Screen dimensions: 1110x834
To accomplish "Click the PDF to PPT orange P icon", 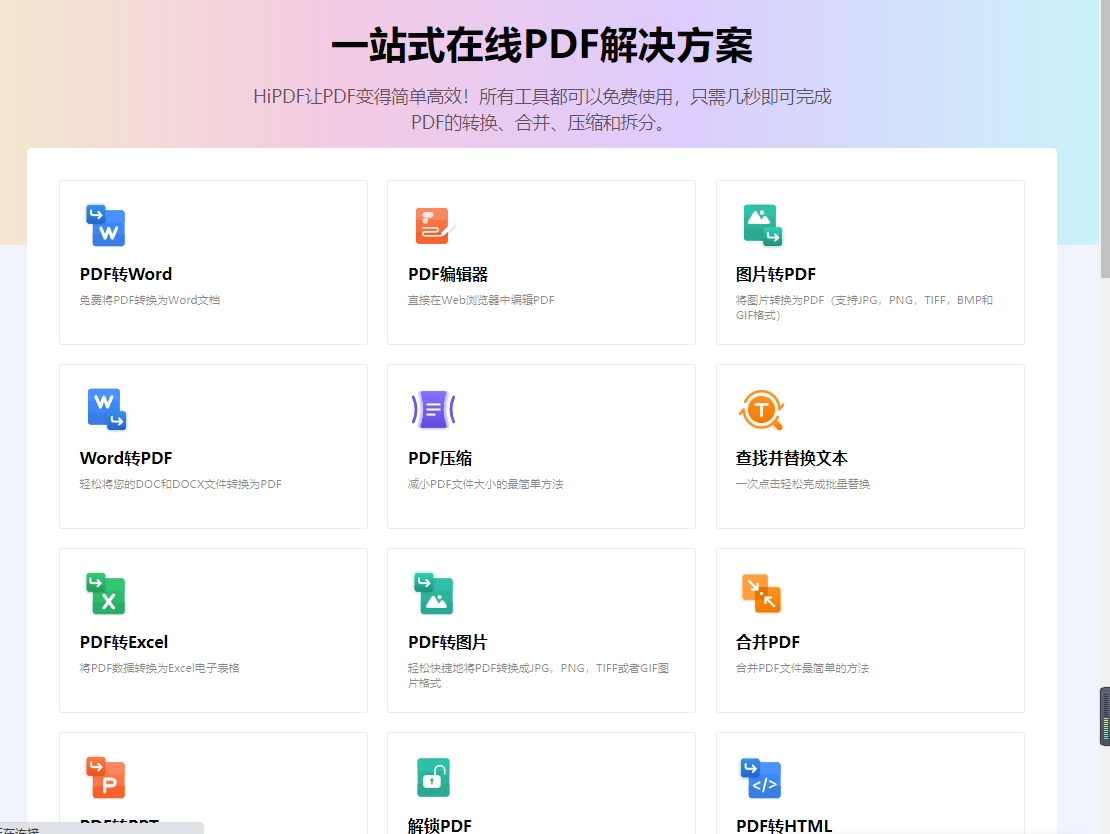I will tap(105, 777).
